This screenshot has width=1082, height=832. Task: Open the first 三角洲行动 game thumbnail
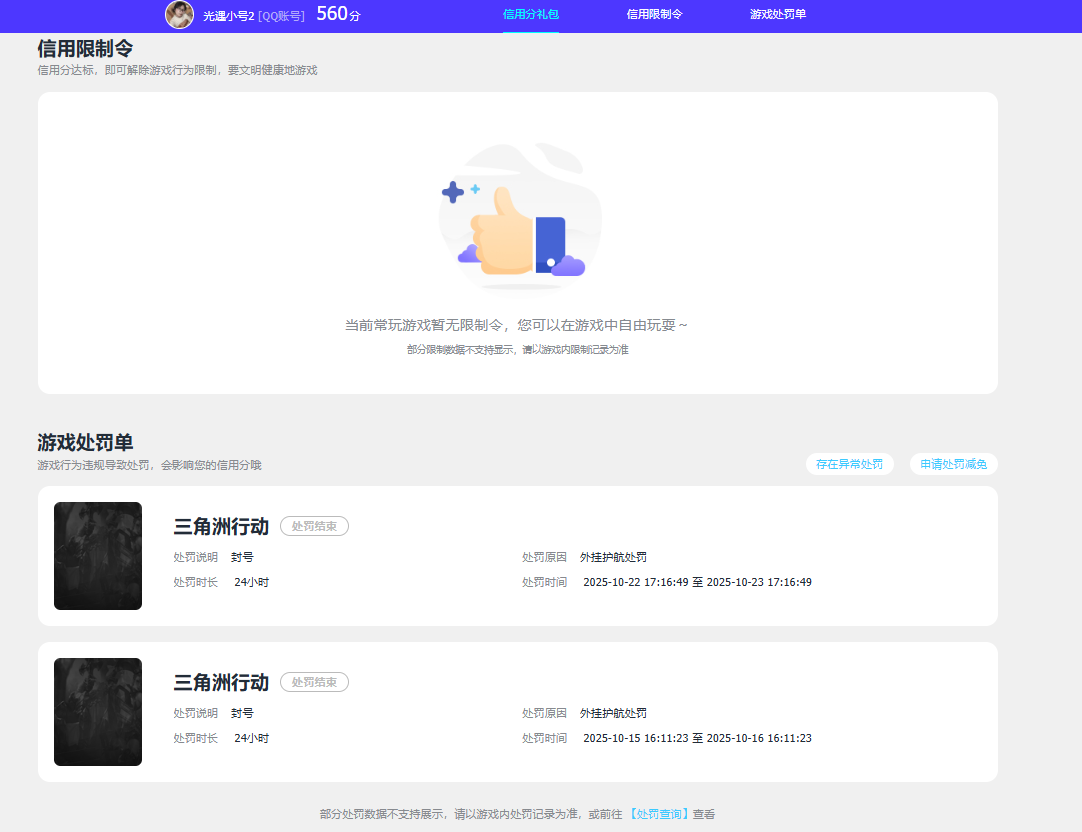click(98, 556)
